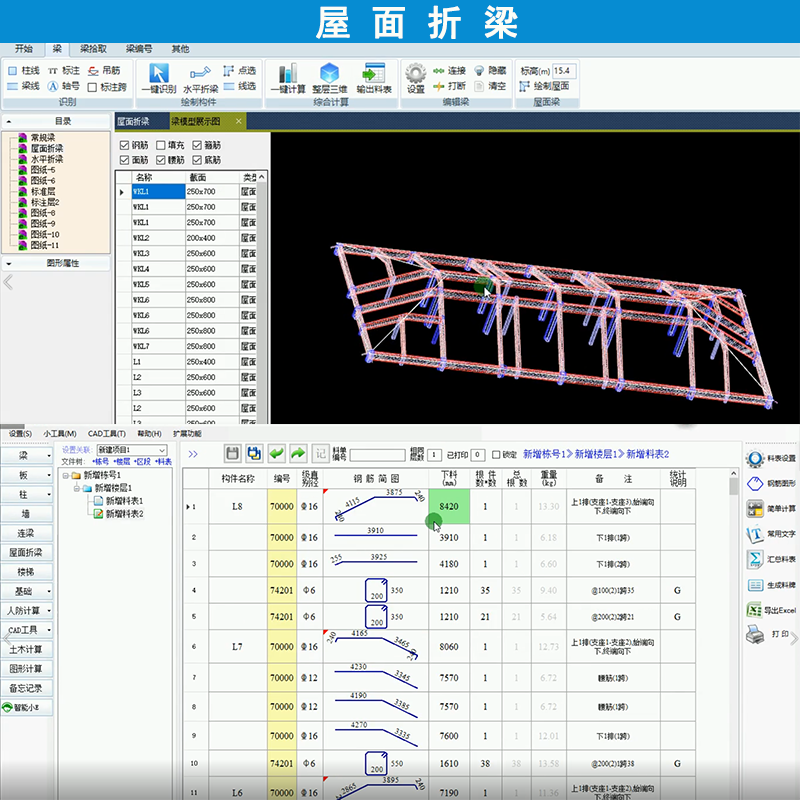Collapse the 新增栋号1 tree node
This screenshot has height=800, width=800.
[66, 476]
